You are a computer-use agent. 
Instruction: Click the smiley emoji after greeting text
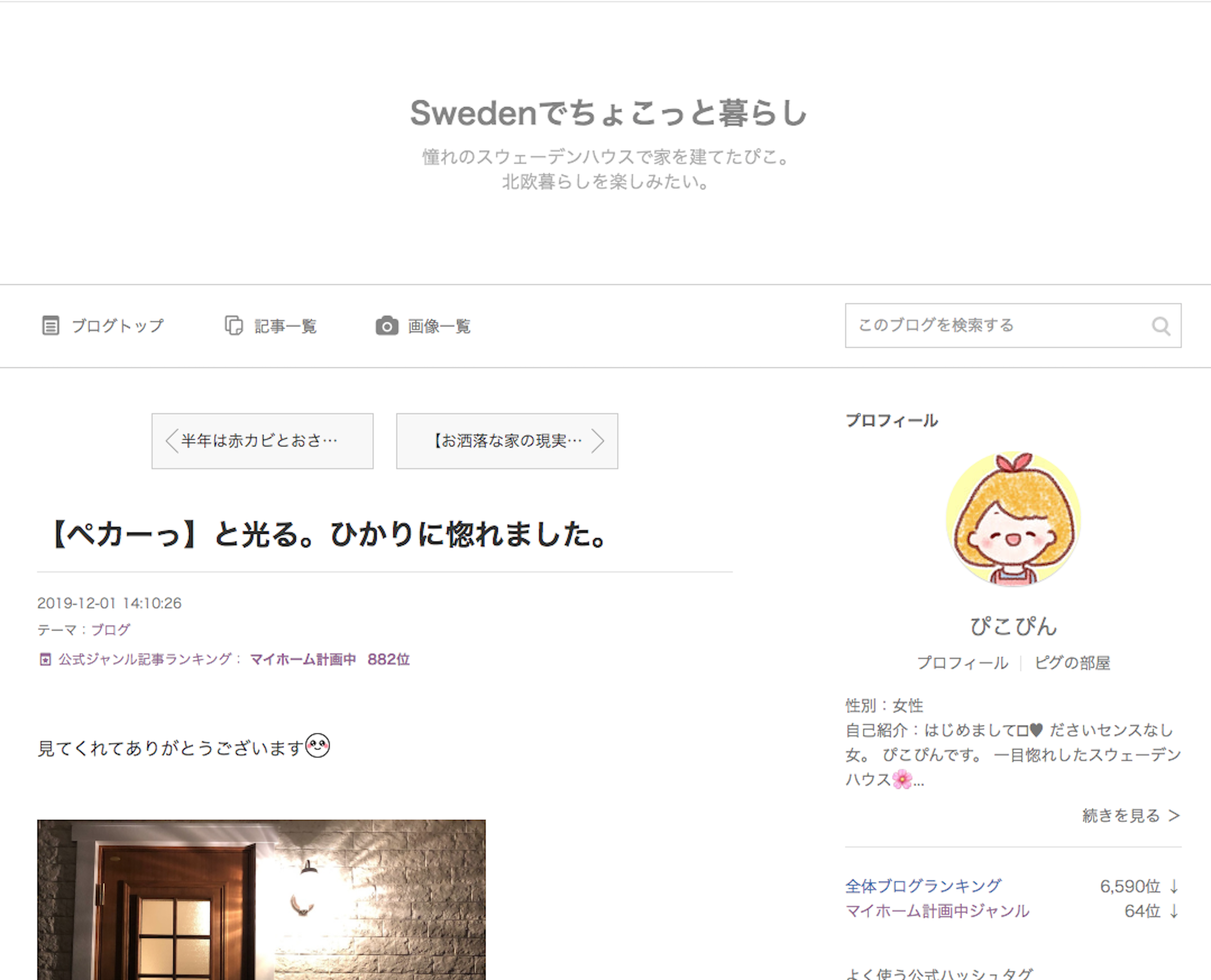[x=318, y=746]
